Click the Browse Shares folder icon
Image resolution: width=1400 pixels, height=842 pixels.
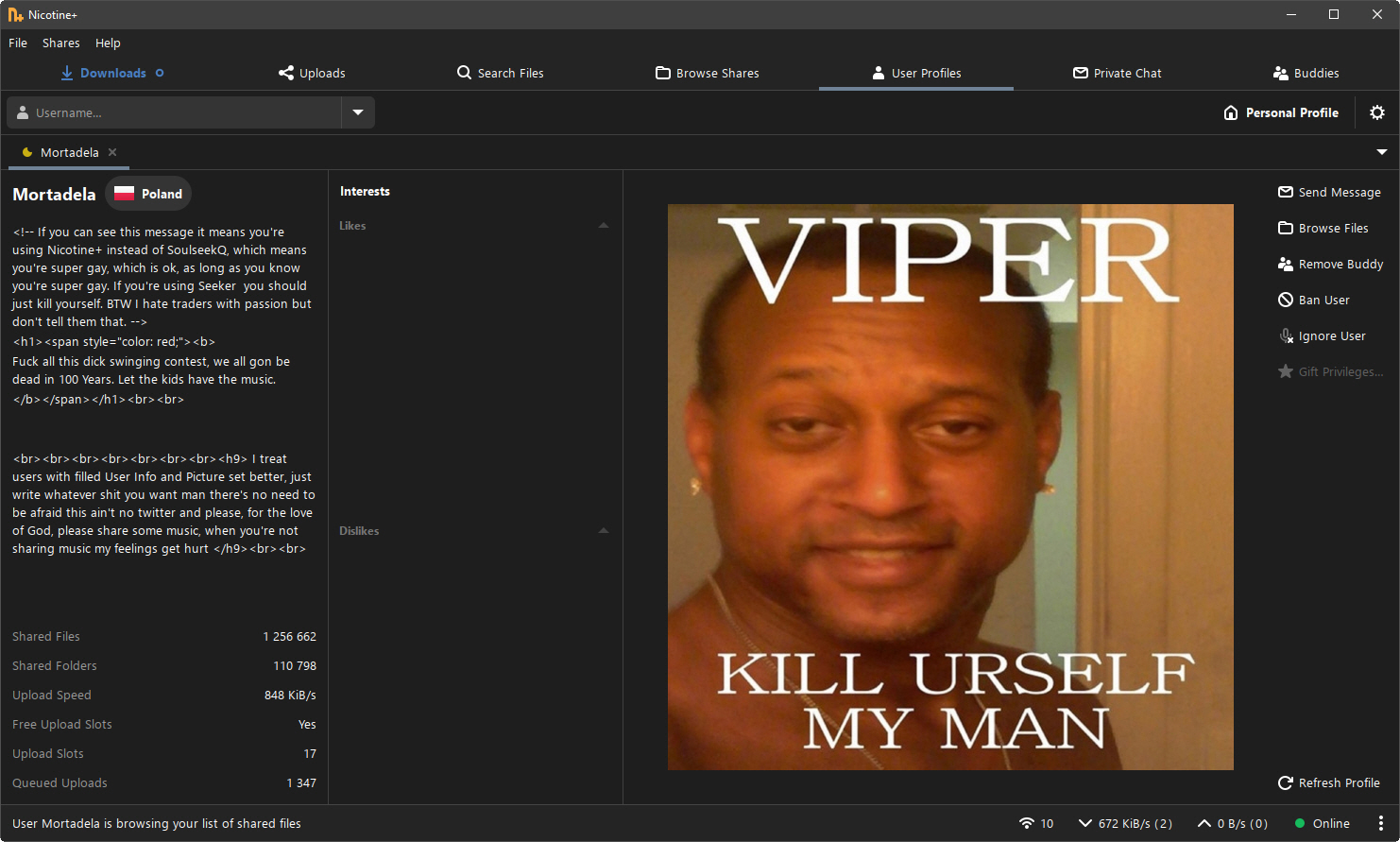[x=663, y=73]
